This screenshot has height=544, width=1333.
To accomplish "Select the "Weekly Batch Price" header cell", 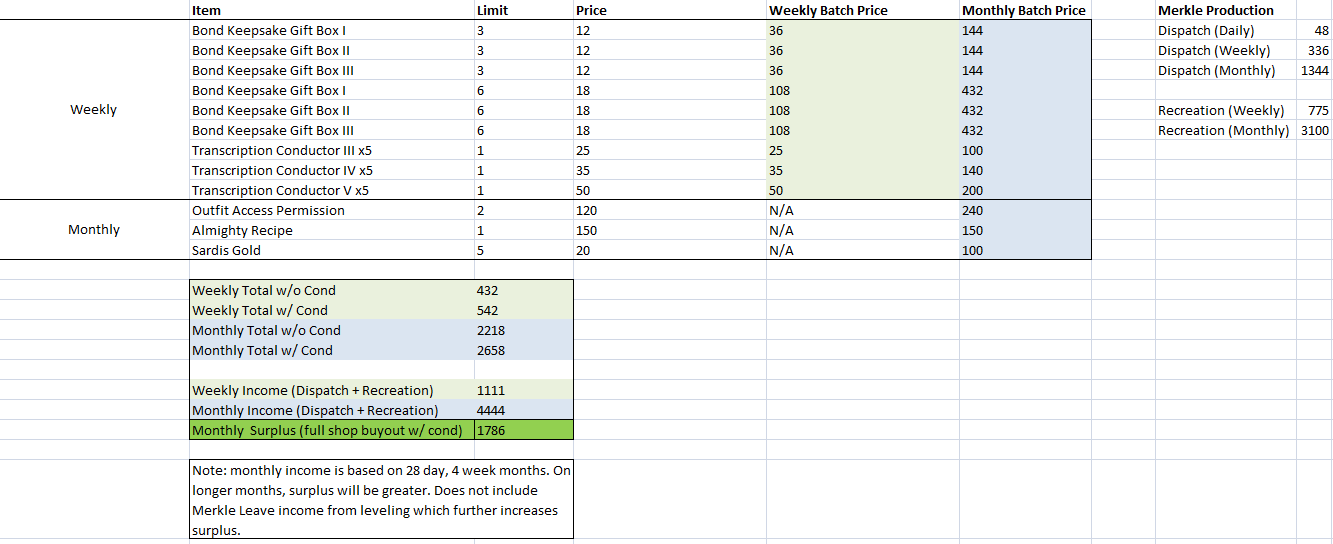I will [x=862, y=10].
